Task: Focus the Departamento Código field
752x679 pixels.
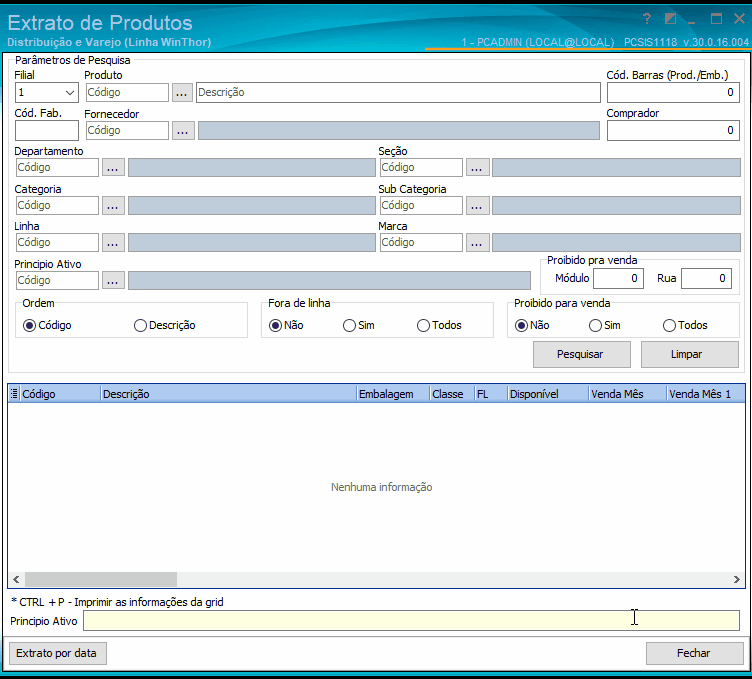Action: click(57, 168)
